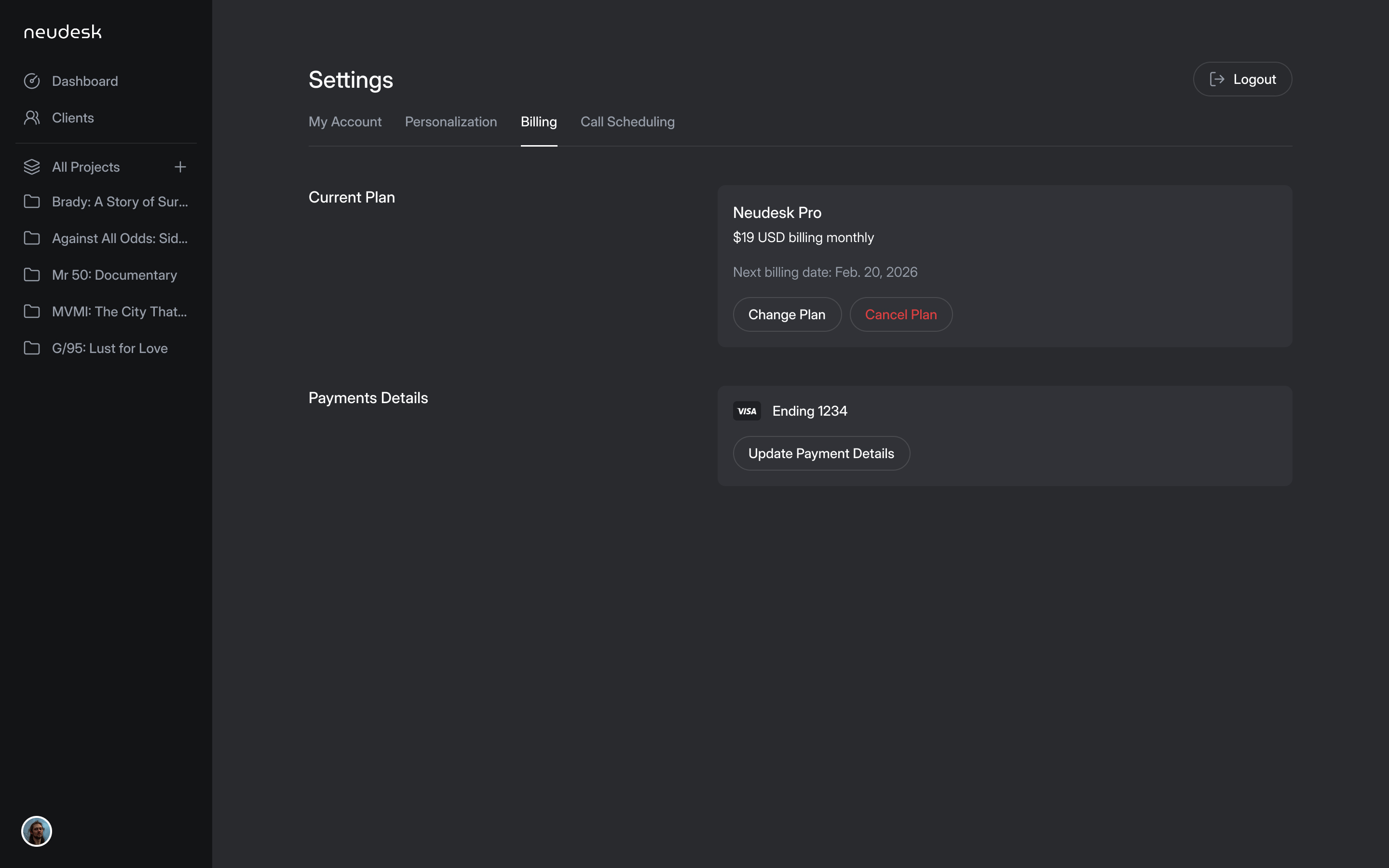The width and height of the screenshot is (1389, 868).
Task: Click folder icon for G/95: Lust for Love
Action: click(32, 349)
